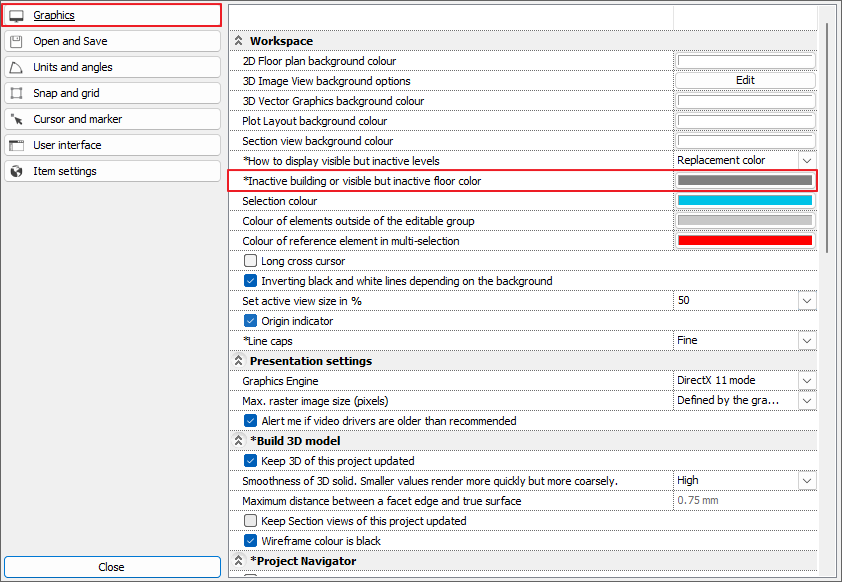842x582 pixels.
Task: Collapse the Workspace section chevron
Action: (239, 41)
